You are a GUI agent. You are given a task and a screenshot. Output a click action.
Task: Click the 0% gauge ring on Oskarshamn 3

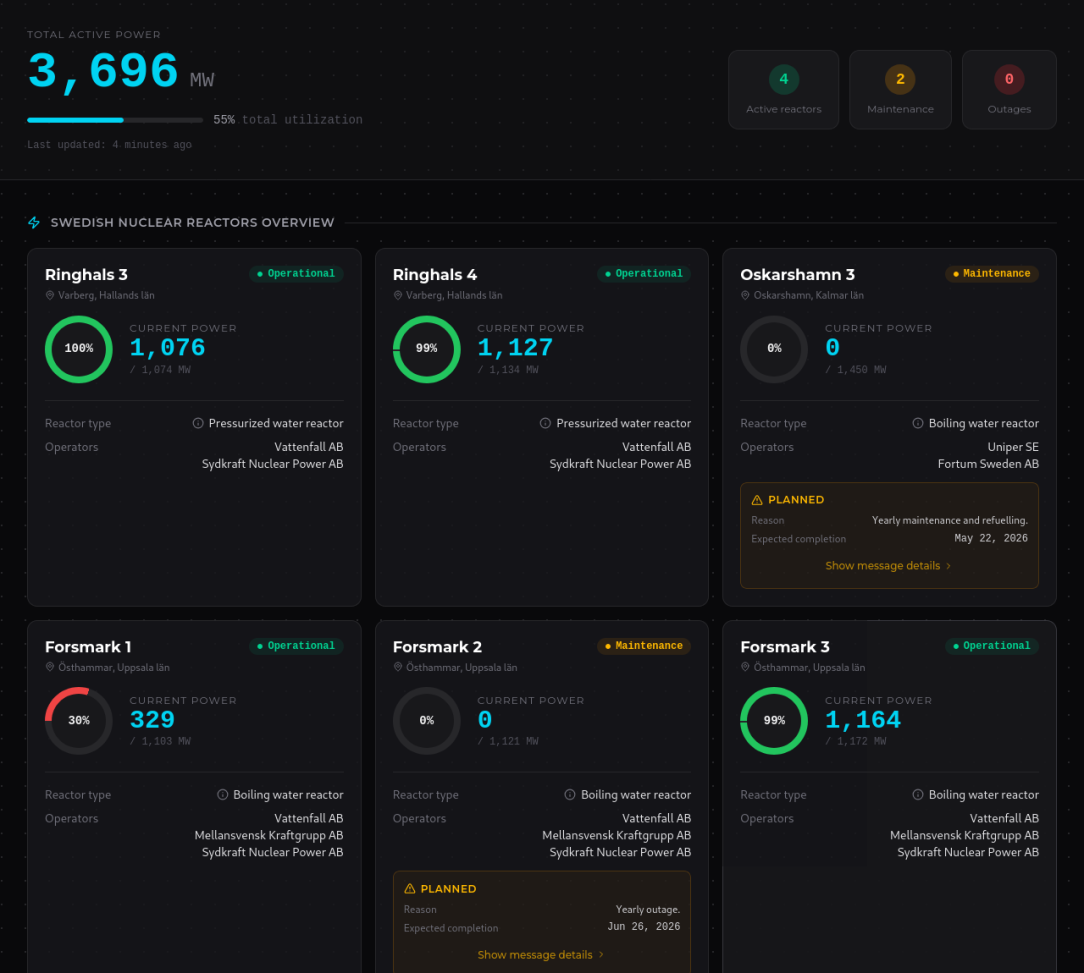tap(774, 349)
